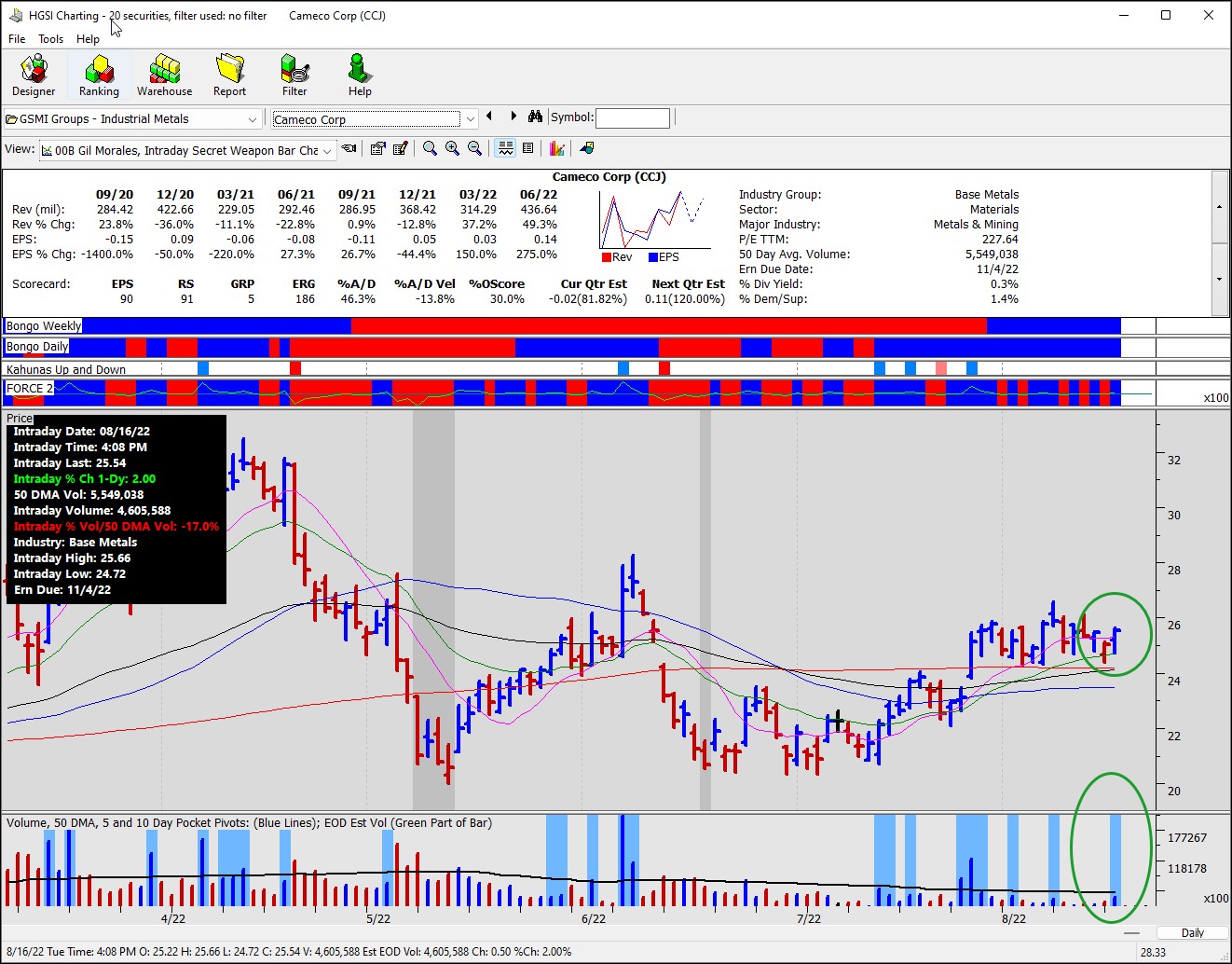Click the Base Metals industry group value
The image size is (1232, 964).
[x=987, y=195]
